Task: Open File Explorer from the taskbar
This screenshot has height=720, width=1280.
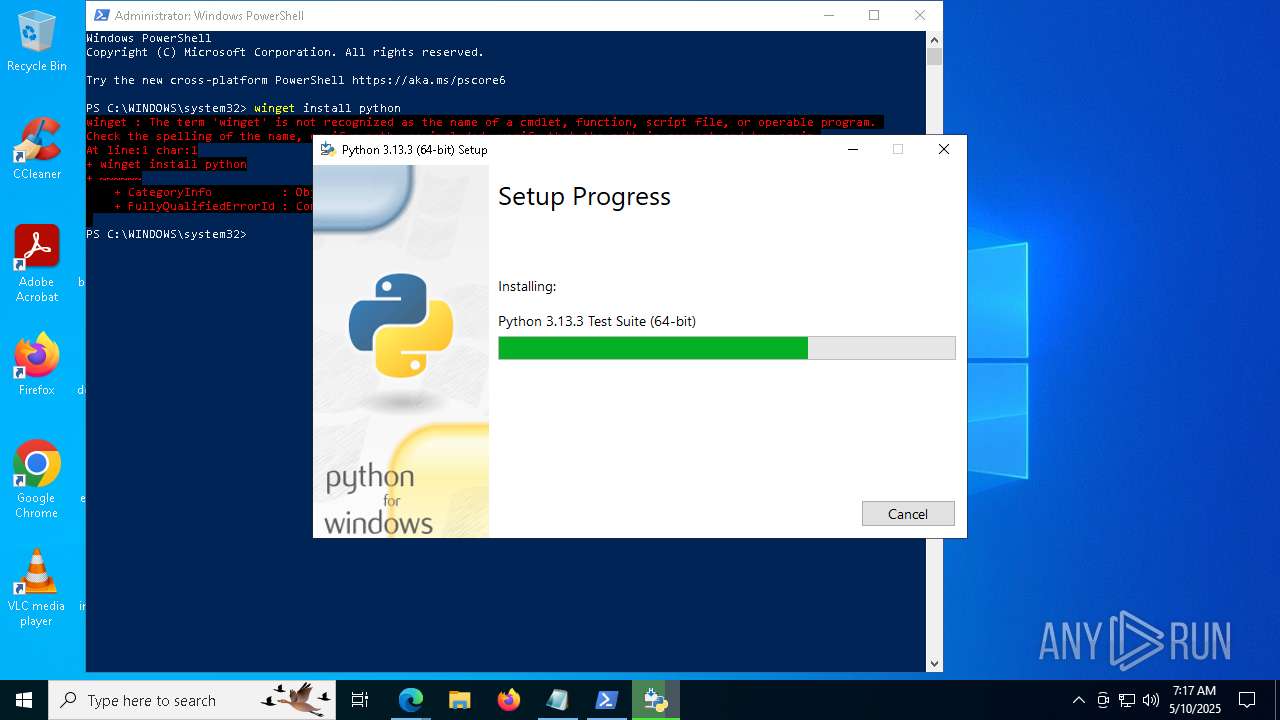Action: (x=459, y=700)
